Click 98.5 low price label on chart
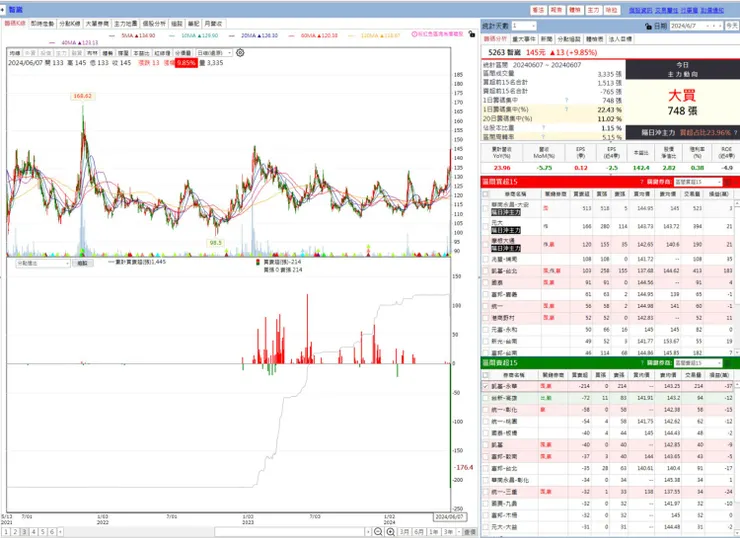This screenshot has width=740, height=538. [216, 243]
